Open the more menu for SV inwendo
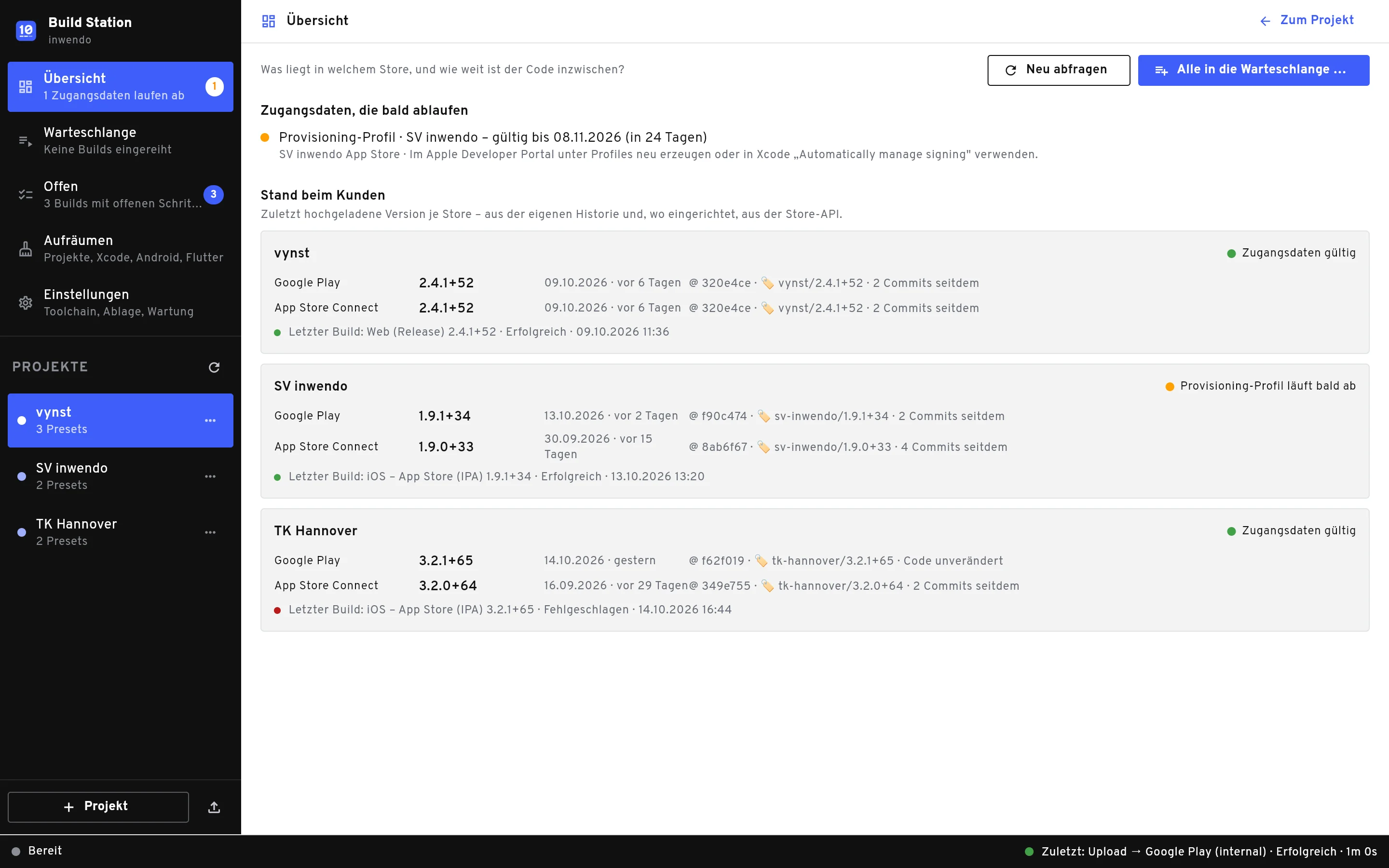Image resolution: width=1389 pixels, height=868 pixels. click(211, 476)
